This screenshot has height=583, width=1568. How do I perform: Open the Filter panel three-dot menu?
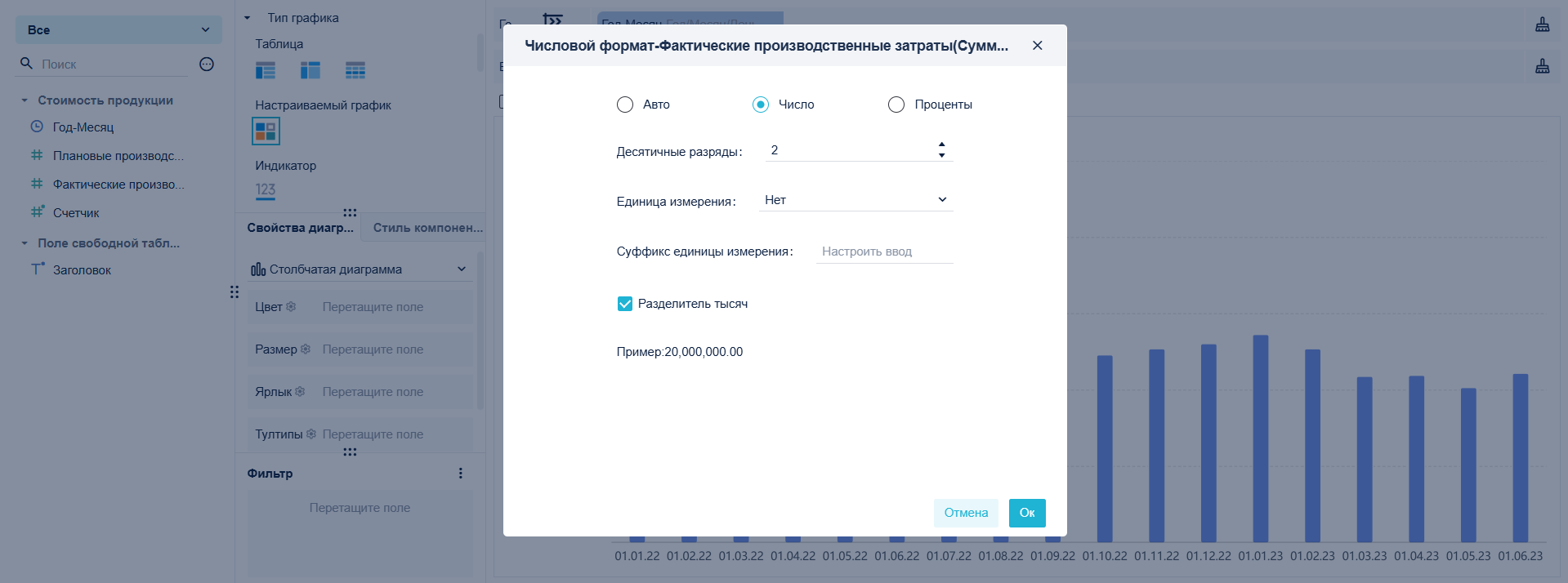(461, 474)
